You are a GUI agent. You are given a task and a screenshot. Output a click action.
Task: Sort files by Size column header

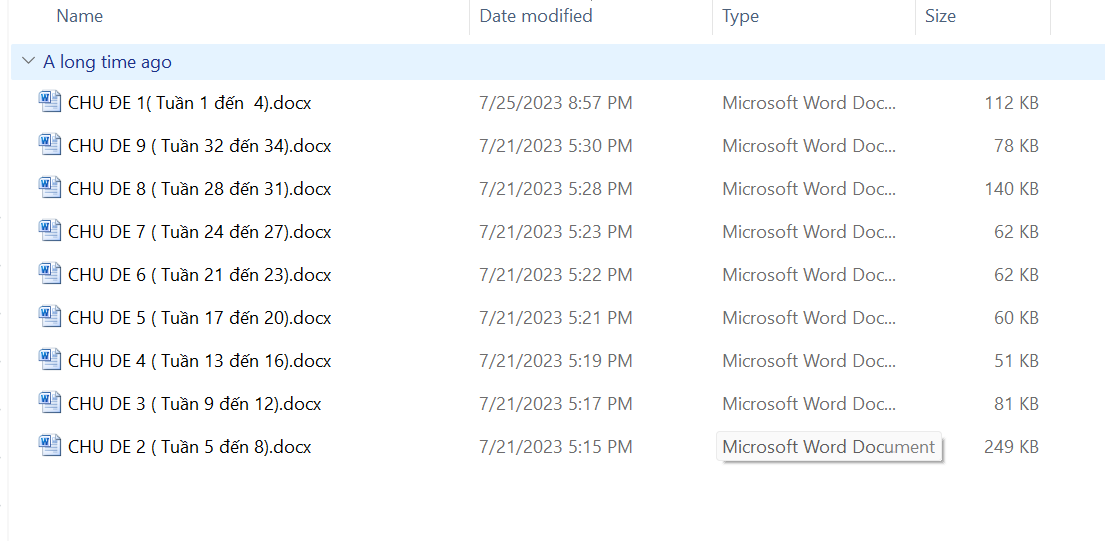940,16
